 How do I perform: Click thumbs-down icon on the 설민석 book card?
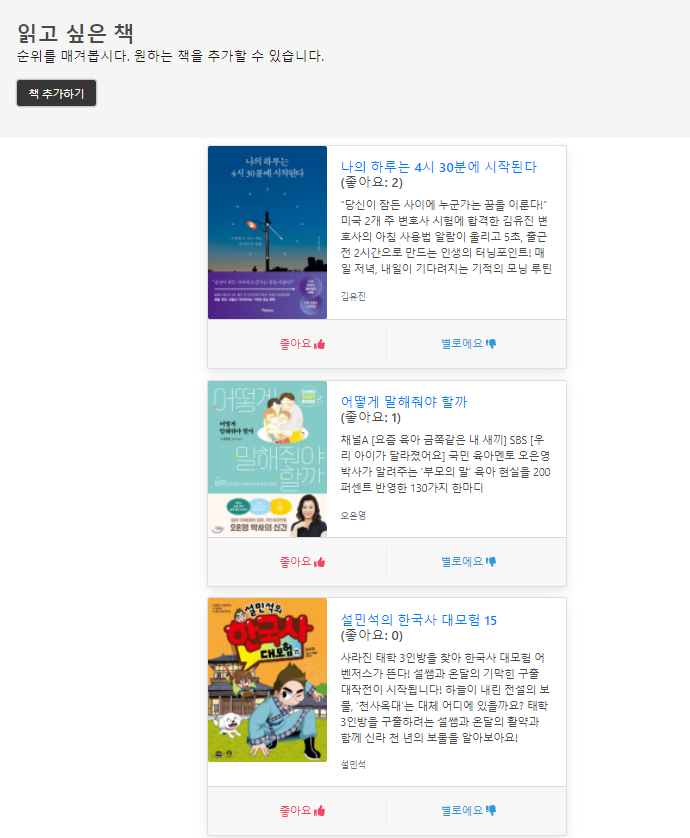pos(491,811)
